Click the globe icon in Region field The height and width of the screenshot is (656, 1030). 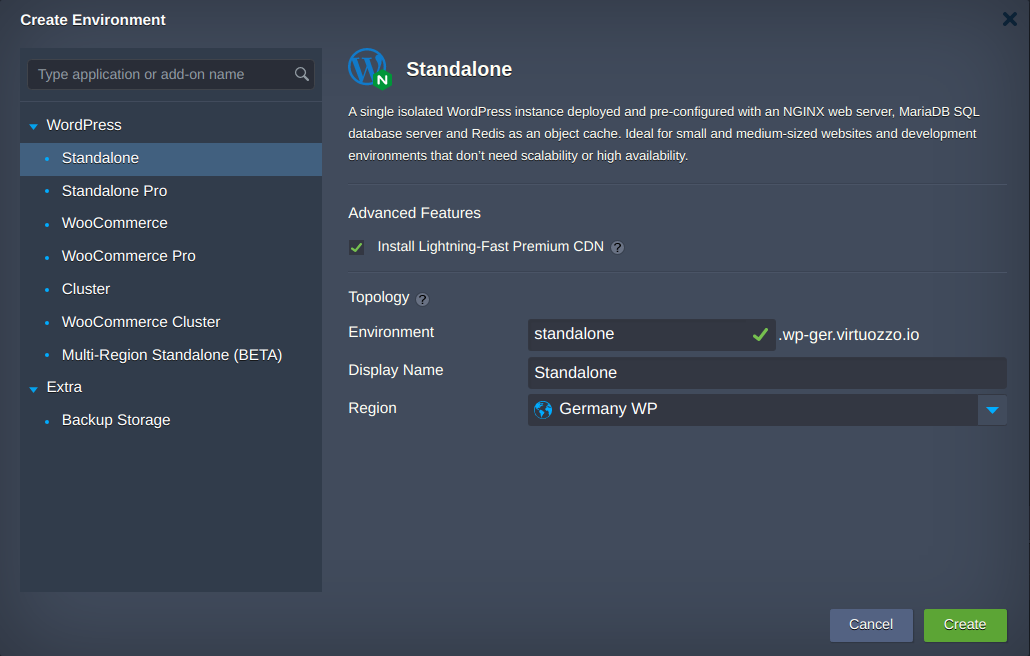543,410
